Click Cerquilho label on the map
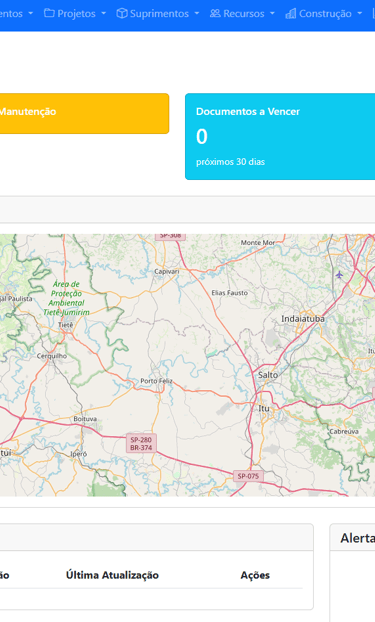The width and height of the screenshot is (375, 622). point(52,356)
